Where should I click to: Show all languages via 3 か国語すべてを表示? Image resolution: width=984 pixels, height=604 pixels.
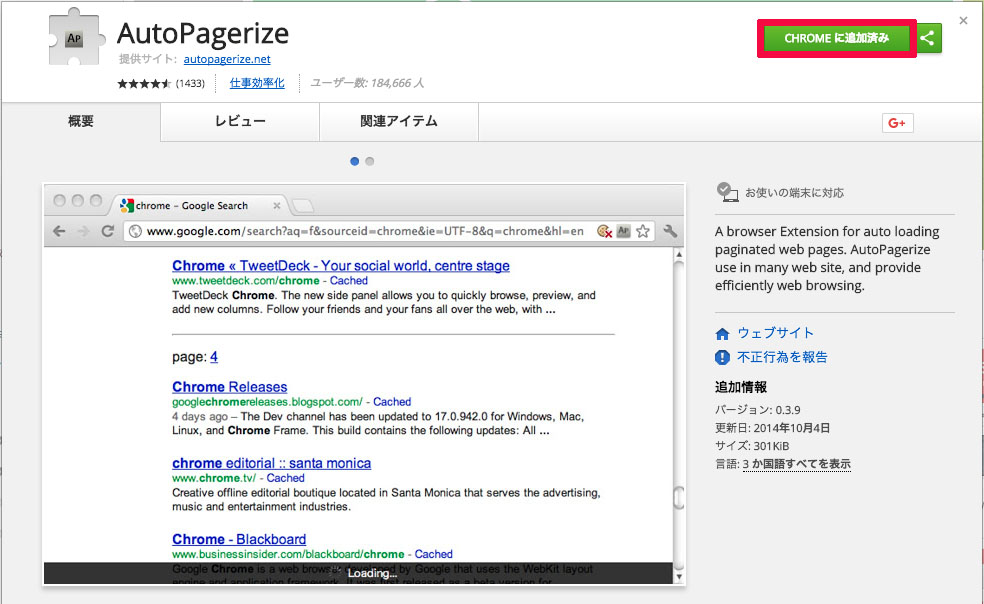point(796,464)
